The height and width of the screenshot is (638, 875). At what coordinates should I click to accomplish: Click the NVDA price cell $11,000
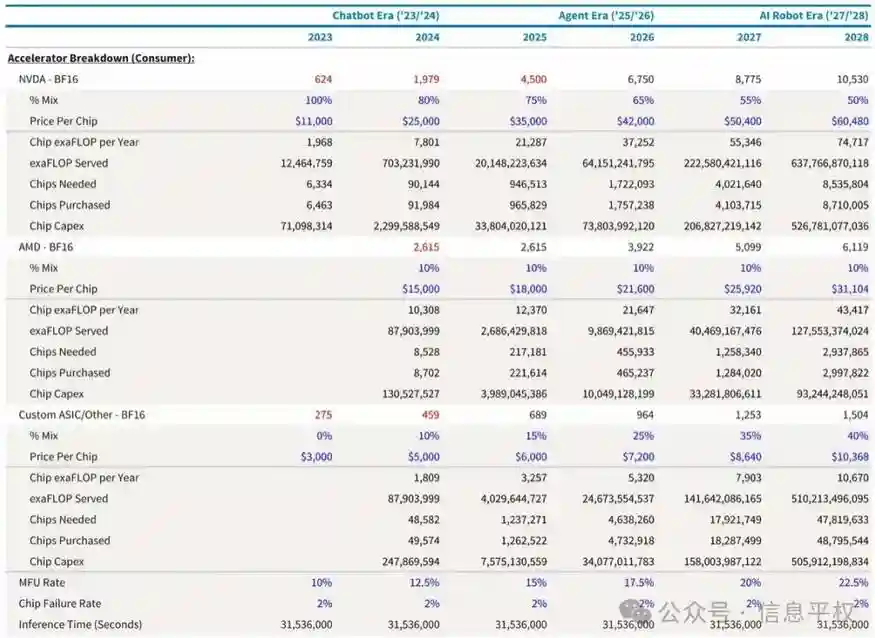[308, 121]
